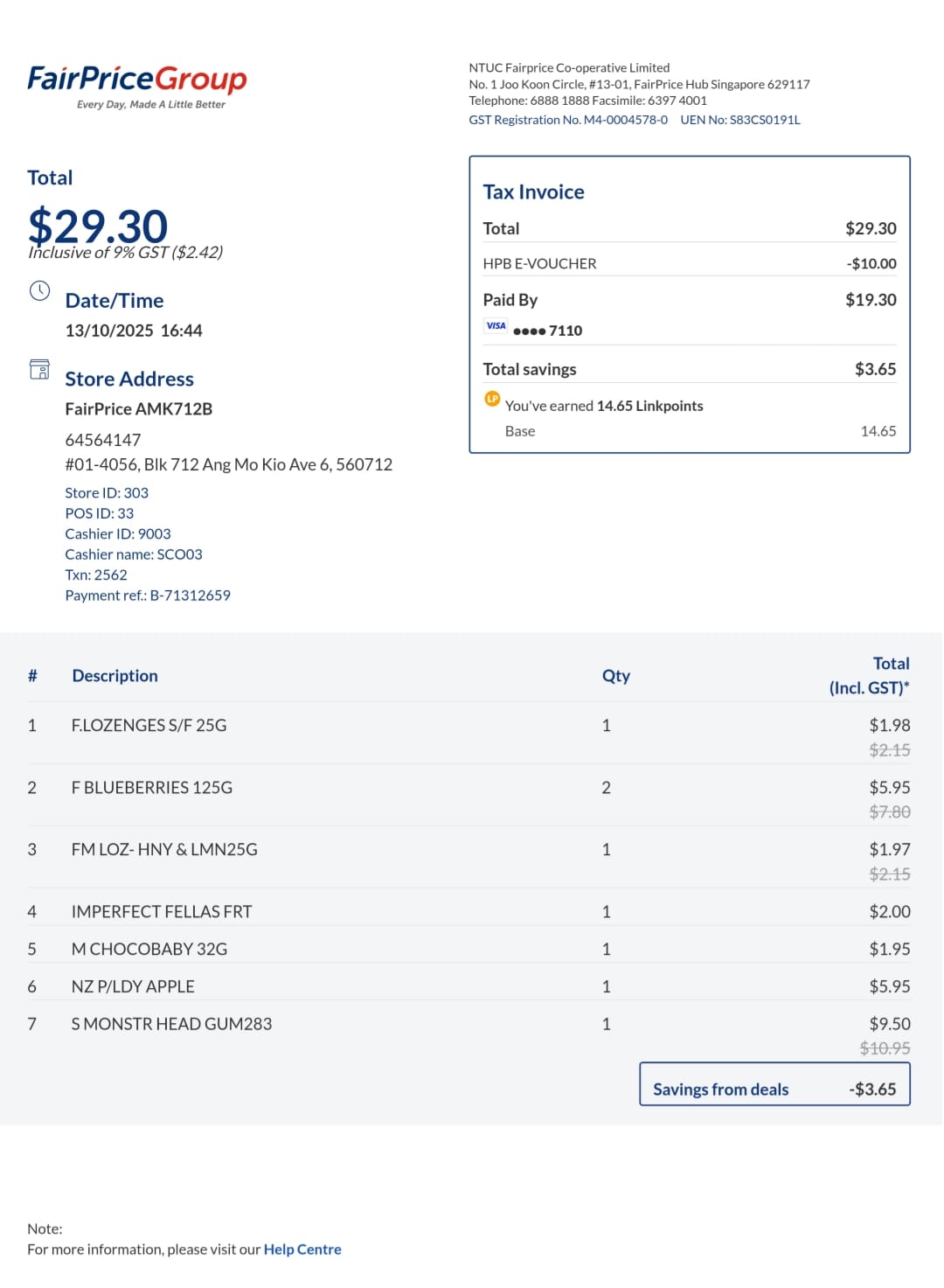Click the Description column header
Image resolution: width=944 pixels, height=1288 pixels.
tap(115, 676)
